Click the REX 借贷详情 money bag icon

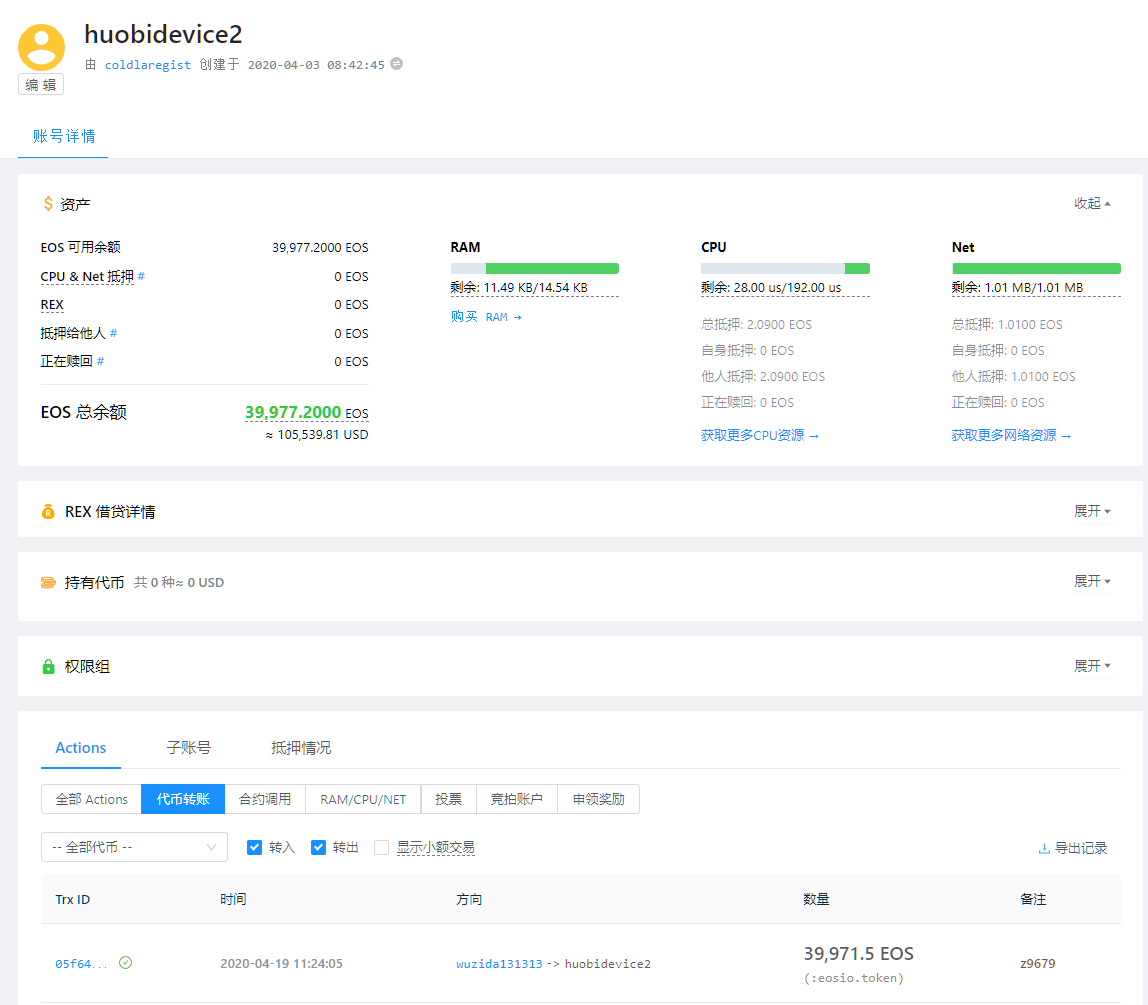point(48,512)
